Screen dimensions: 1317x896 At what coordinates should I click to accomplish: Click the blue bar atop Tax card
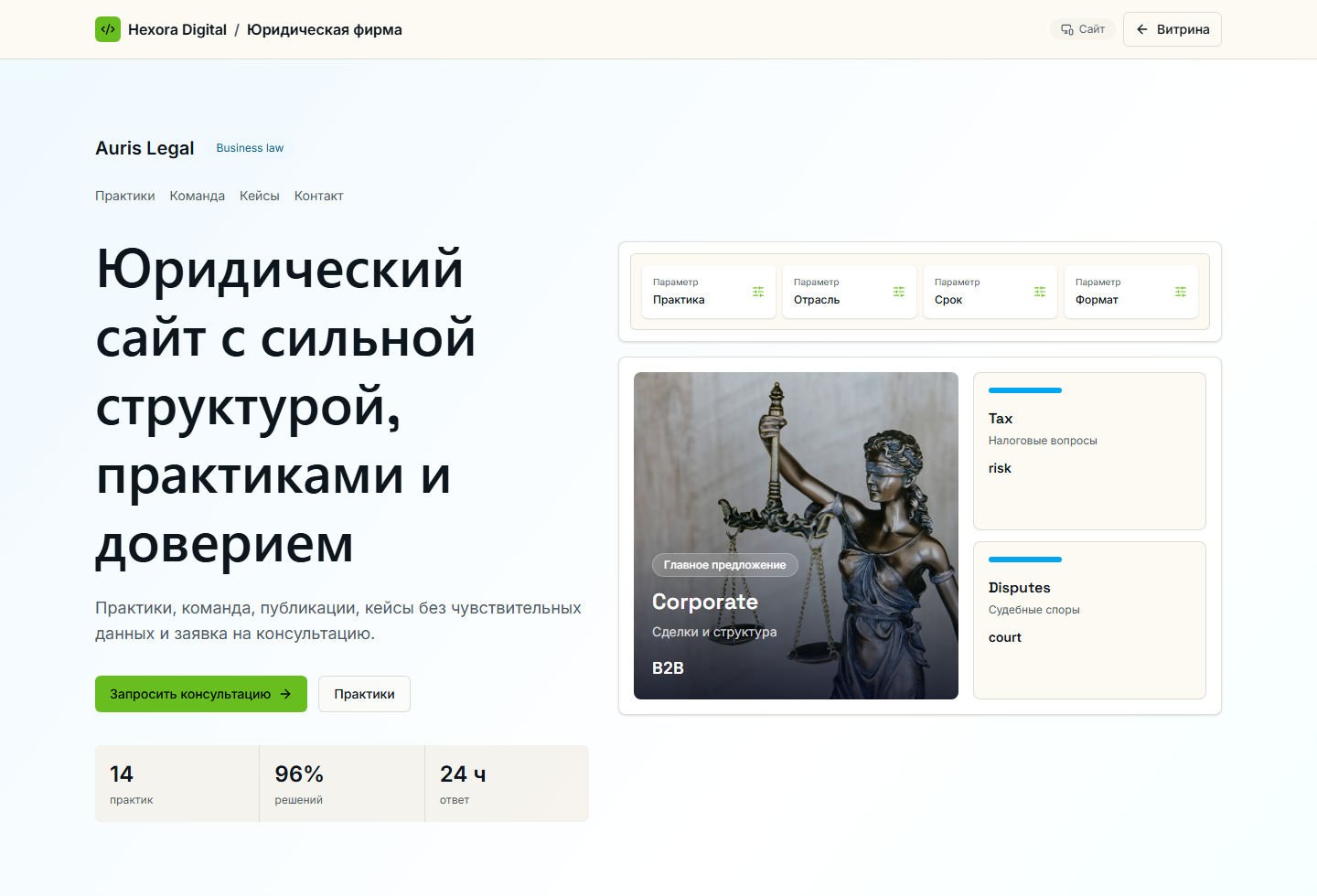pos(1025,390)
